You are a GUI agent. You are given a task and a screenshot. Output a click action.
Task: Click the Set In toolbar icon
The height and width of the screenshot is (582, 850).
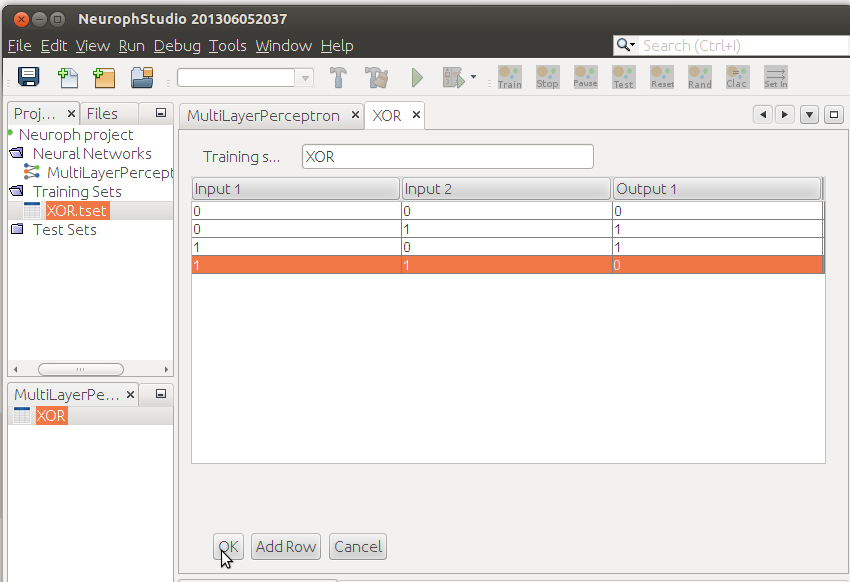(x=775, y=77)
